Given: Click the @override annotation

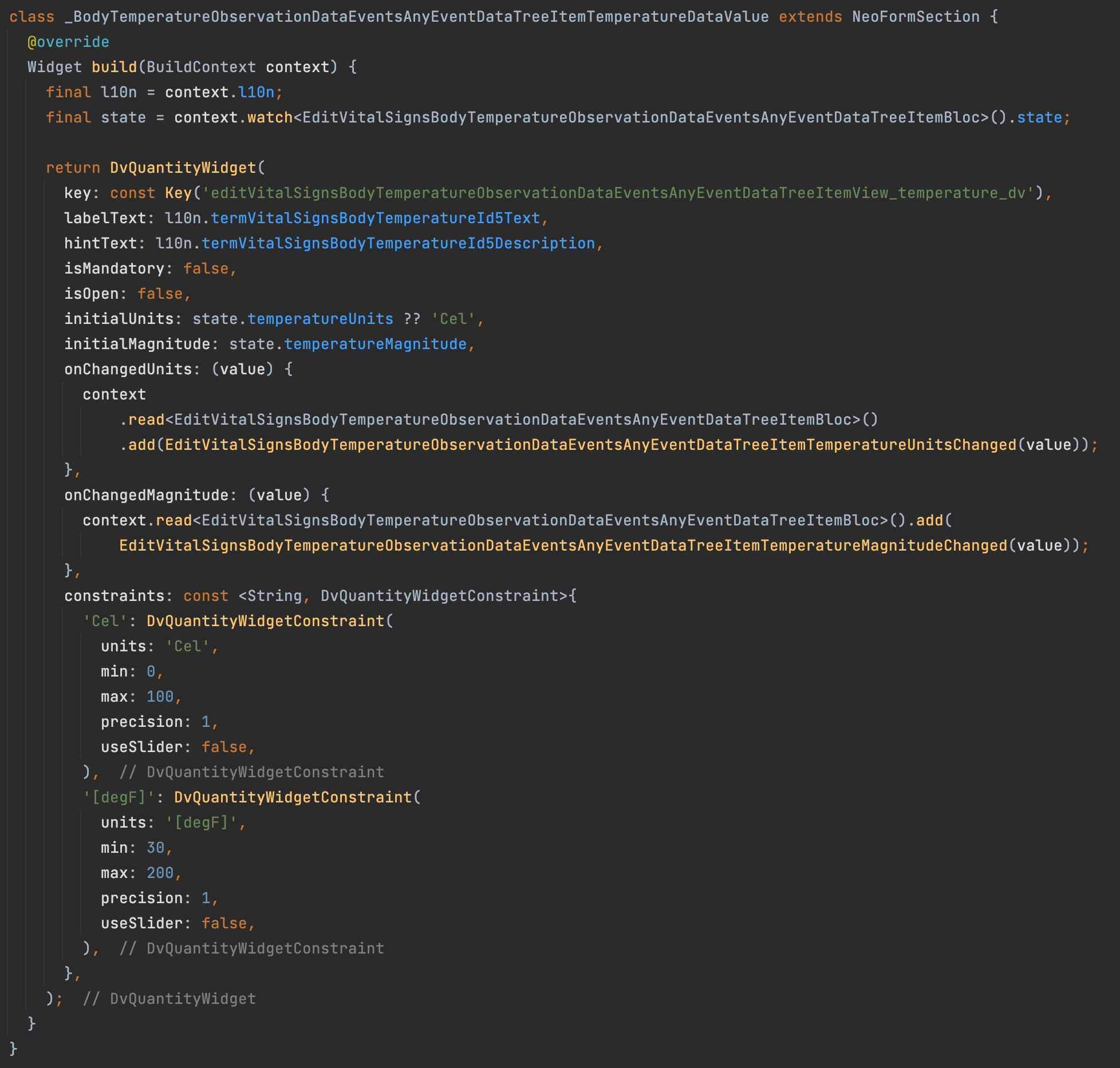Looking at the screenshot, I should tap(68, 42).
